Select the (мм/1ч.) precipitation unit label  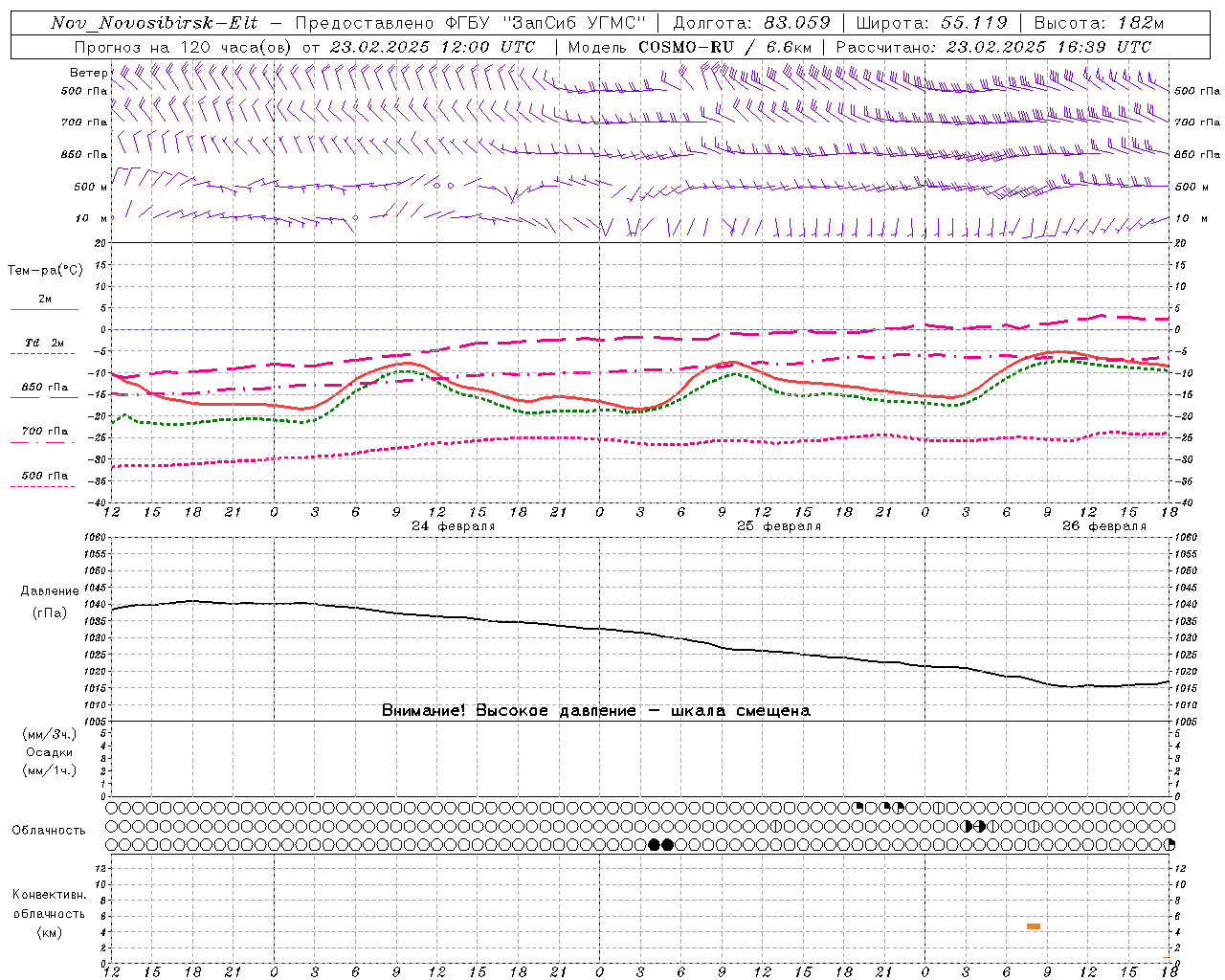pos(50,770)
